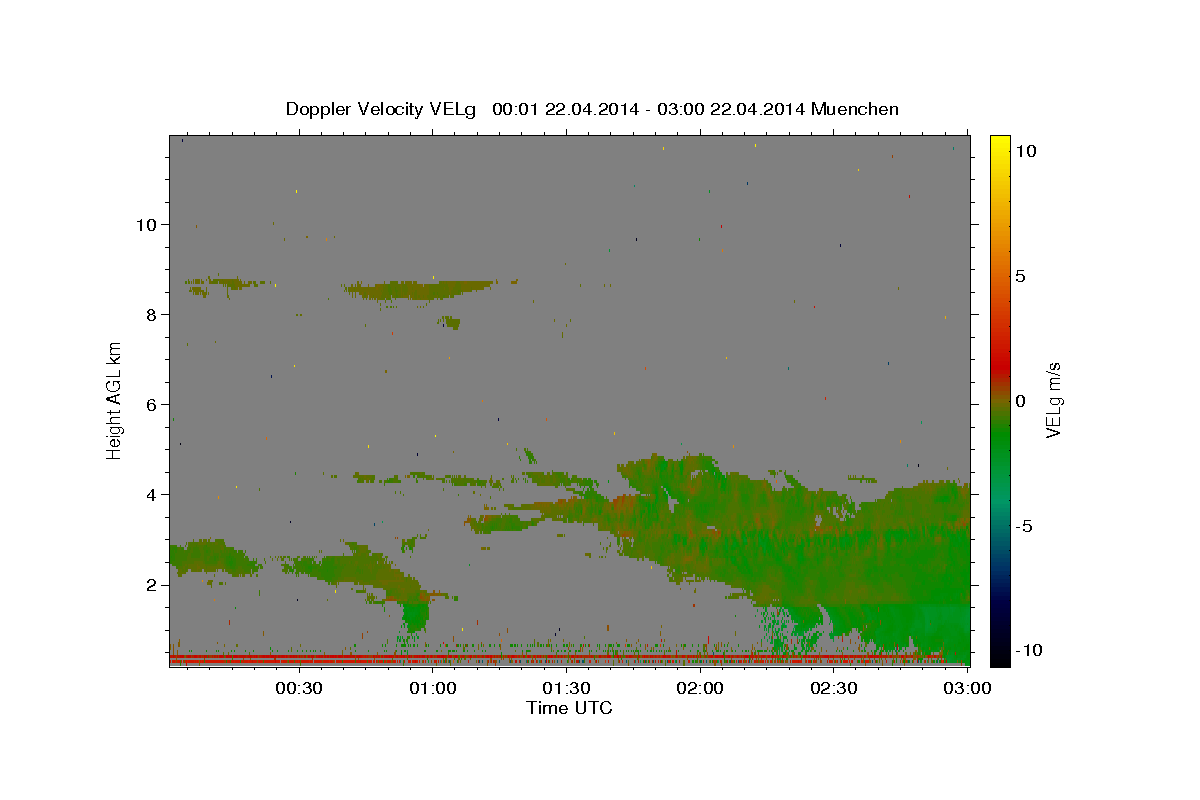Screen dimensions: 1200x800
Task: Click the 'VELg m/s' colorbar label
Action: pos(1052,401)
